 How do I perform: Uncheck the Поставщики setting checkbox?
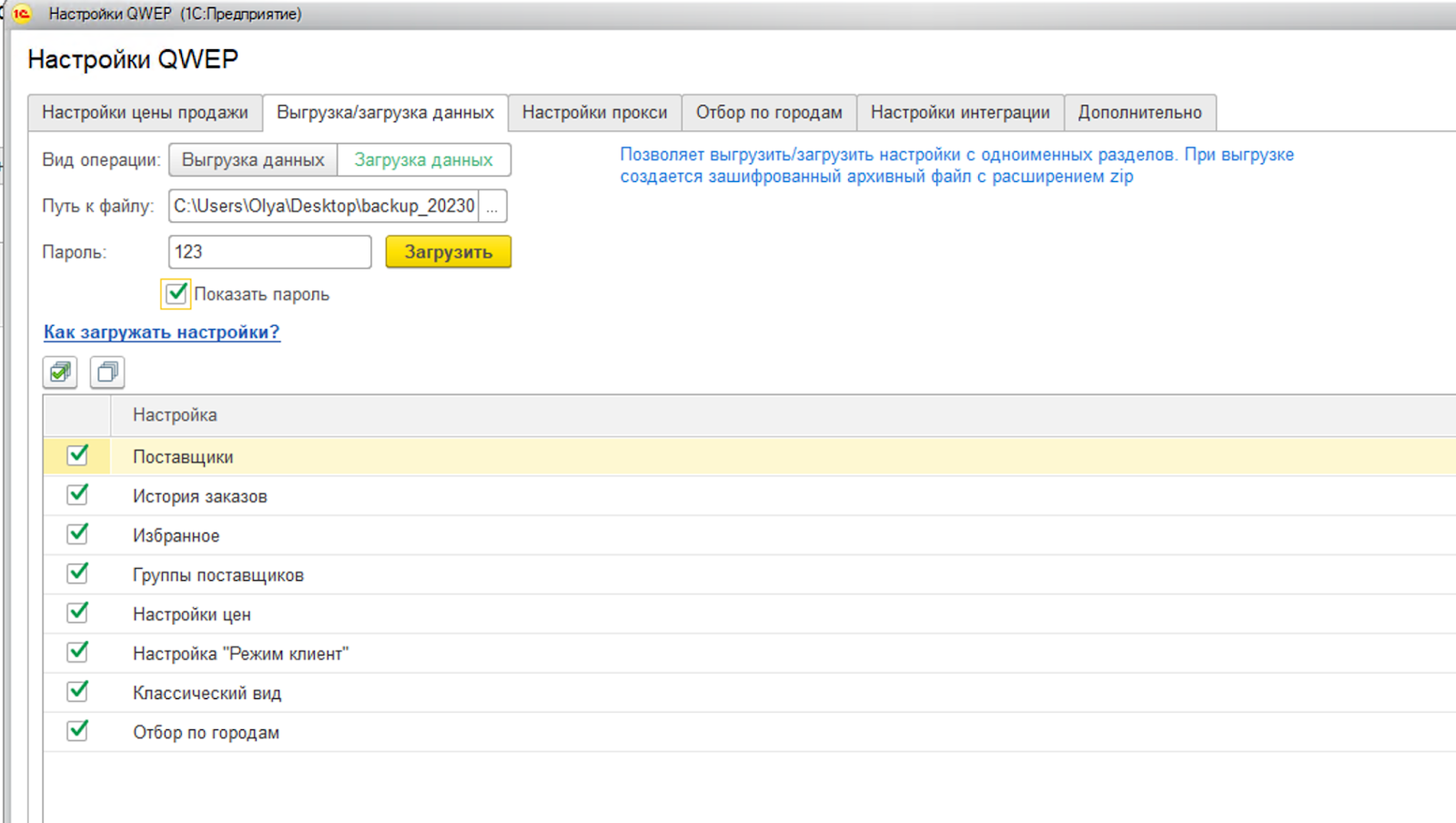click(78, 455)
